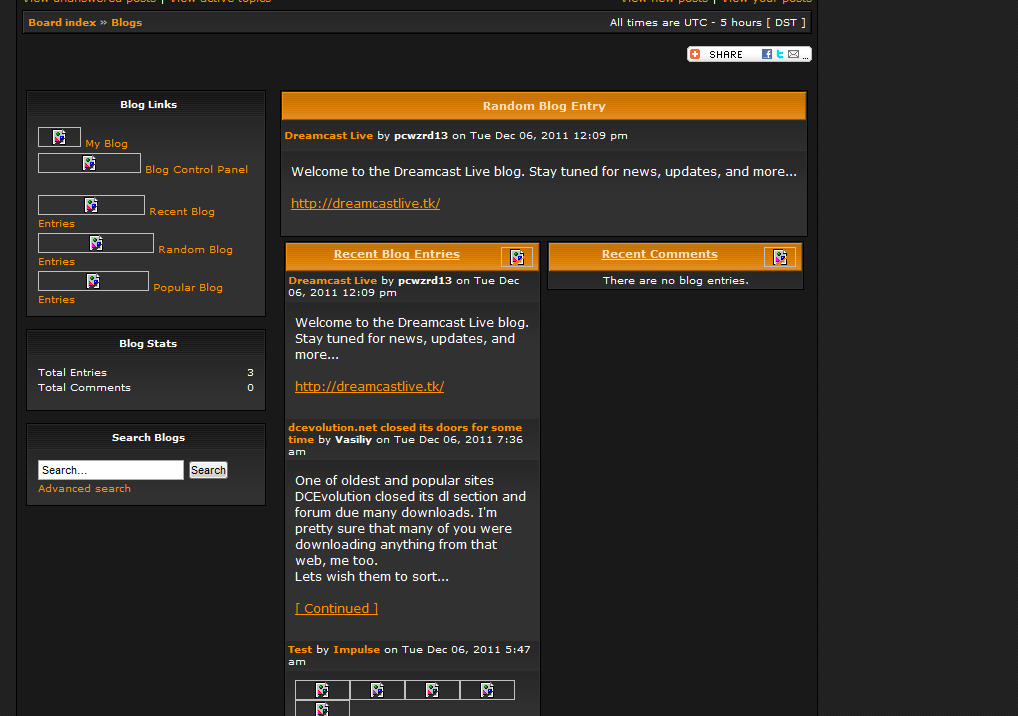
Task: Click the Search Blogs panel heading
Action: click(149, 438)
